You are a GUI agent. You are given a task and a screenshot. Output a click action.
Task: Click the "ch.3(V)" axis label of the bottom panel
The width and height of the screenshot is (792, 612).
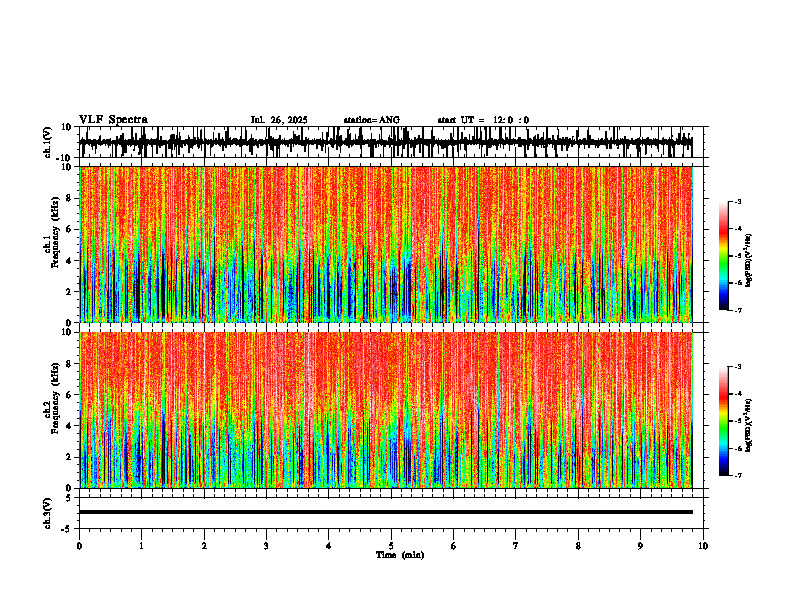pyautogui.click(x=48, y=514)
